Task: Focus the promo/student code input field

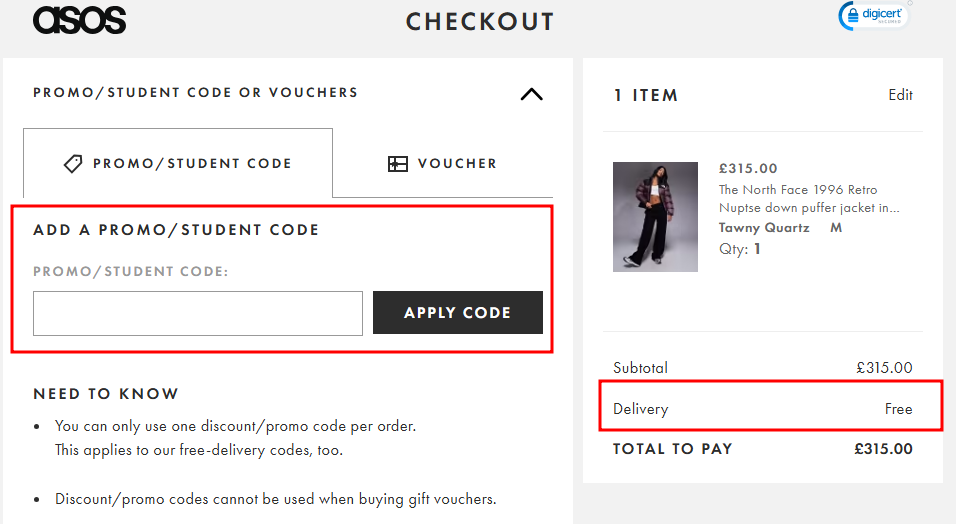Action: point(198,313)
